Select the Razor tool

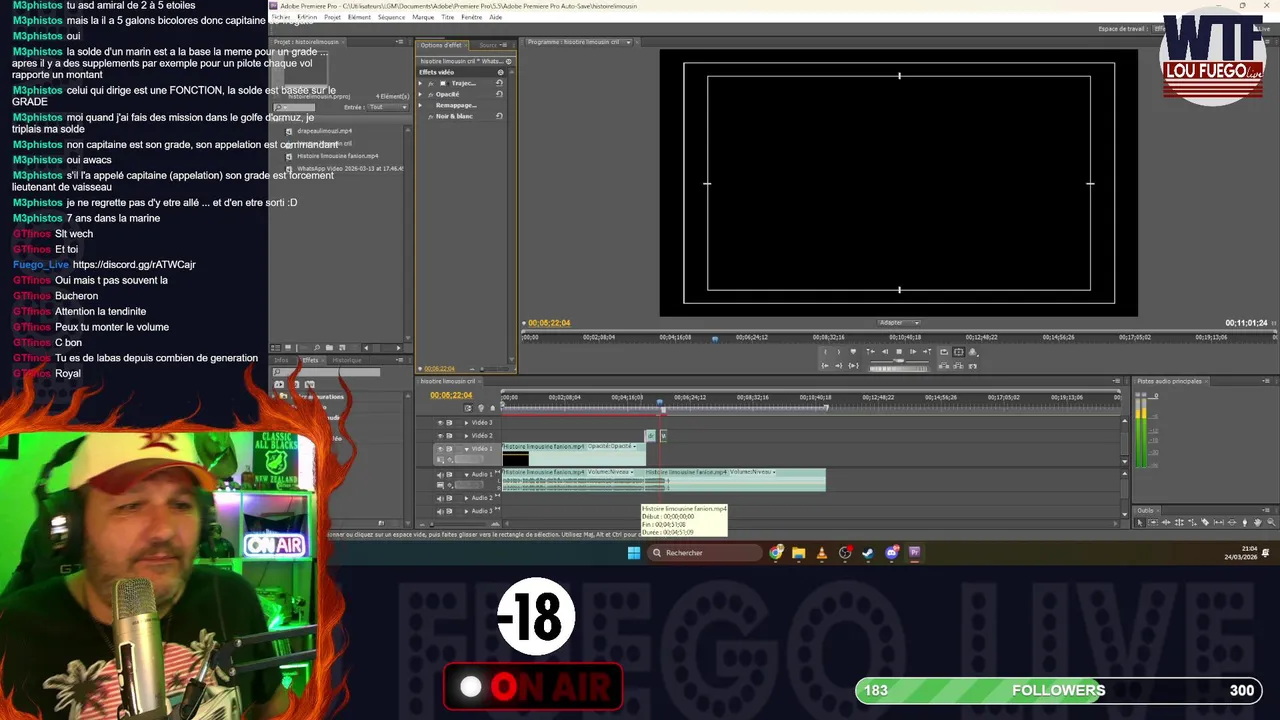[1205, 522]
